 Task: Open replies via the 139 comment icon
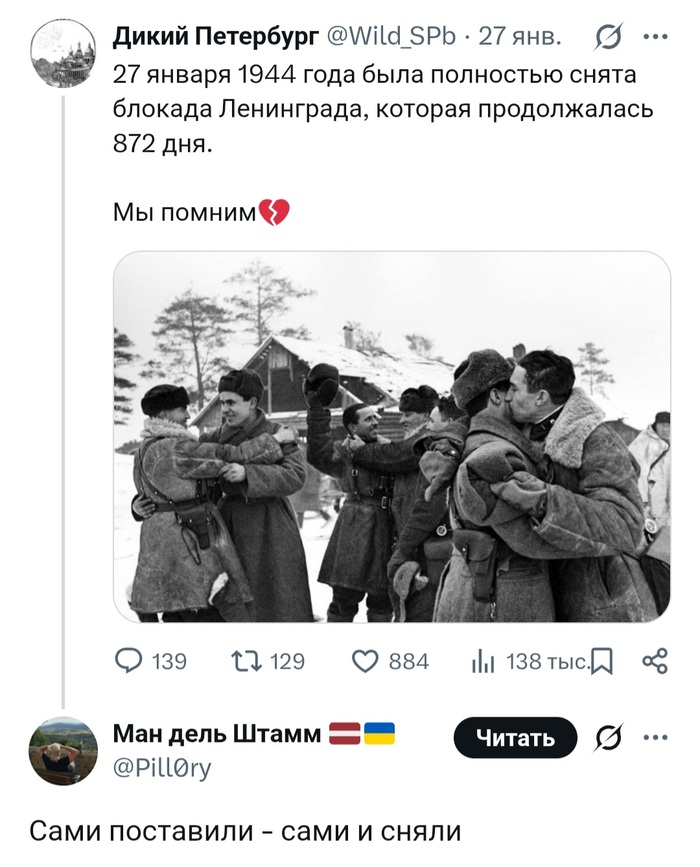coord(130,661)
